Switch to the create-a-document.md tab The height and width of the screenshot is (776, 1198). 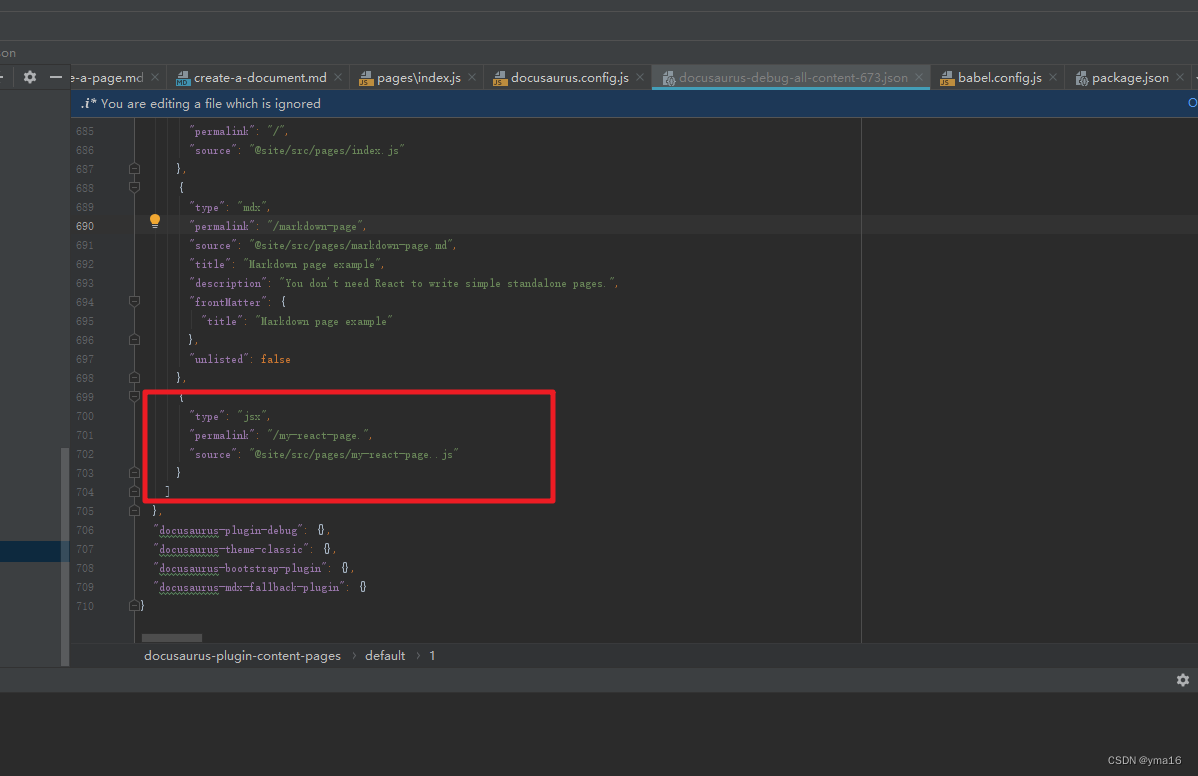259,77
